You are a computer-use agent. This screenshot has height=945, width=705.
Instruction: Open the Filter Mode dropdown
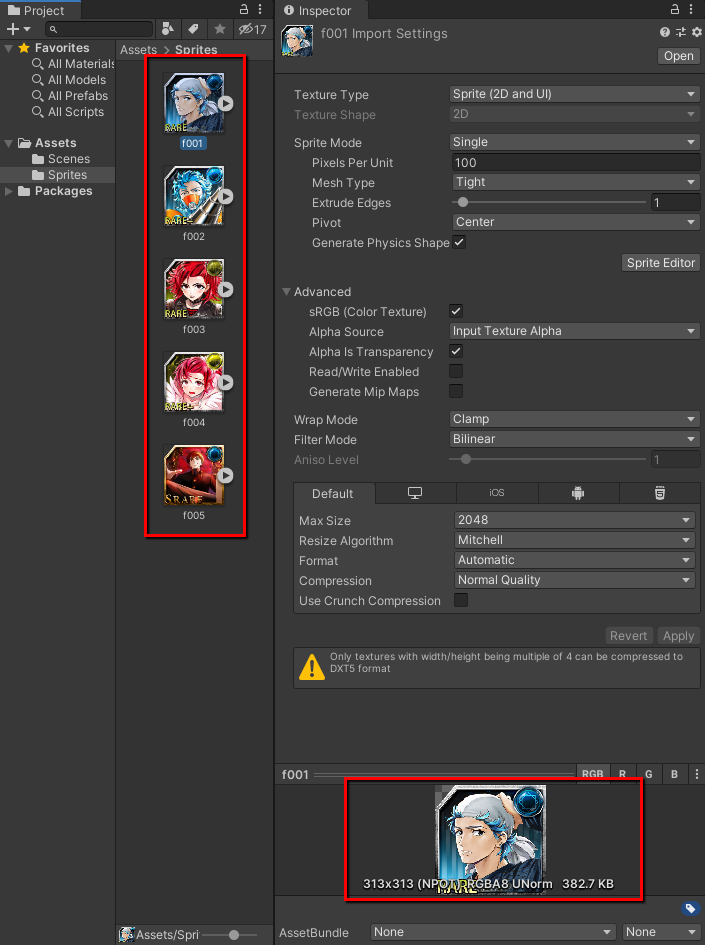(x=575, y=439)
